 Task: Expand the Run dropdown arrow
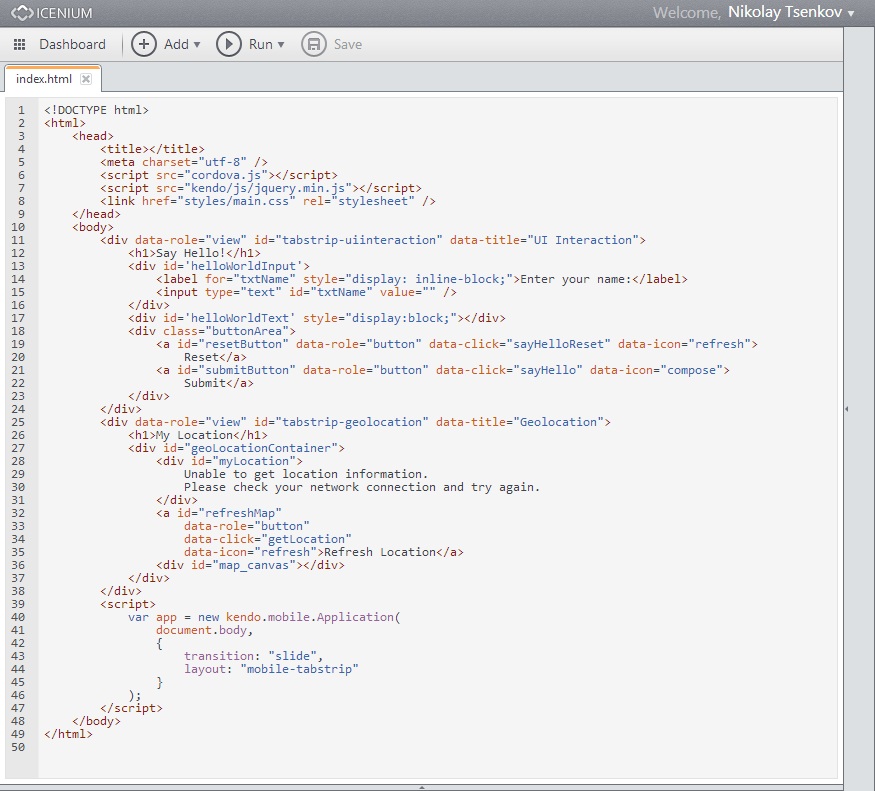tap(281, 45)
